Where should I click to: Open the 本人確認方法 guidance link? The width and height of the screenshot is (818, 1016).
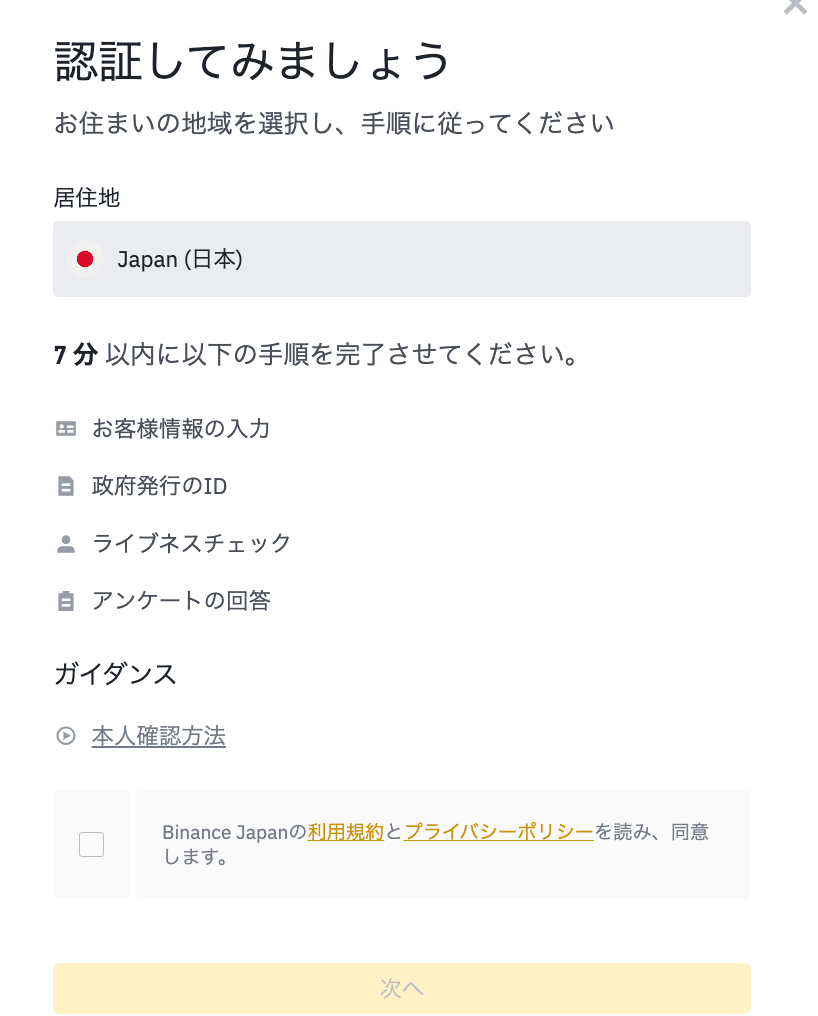click(159, 737)
